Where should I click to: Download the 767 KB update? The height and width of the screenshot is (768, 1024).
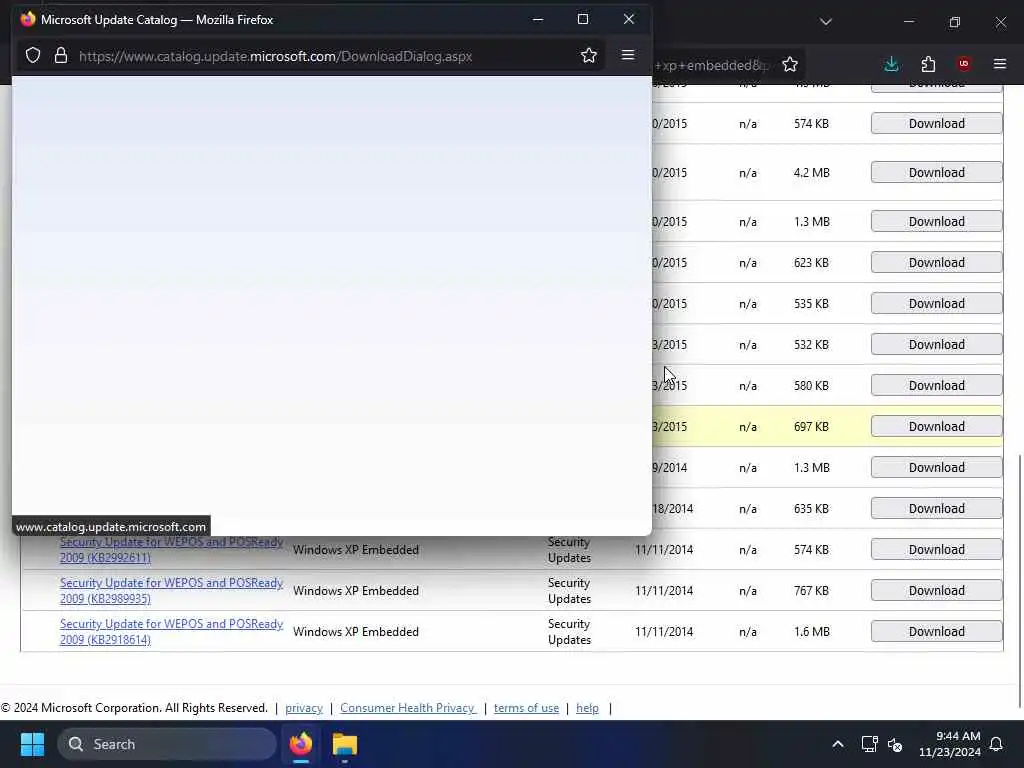(x=936, y=590)
